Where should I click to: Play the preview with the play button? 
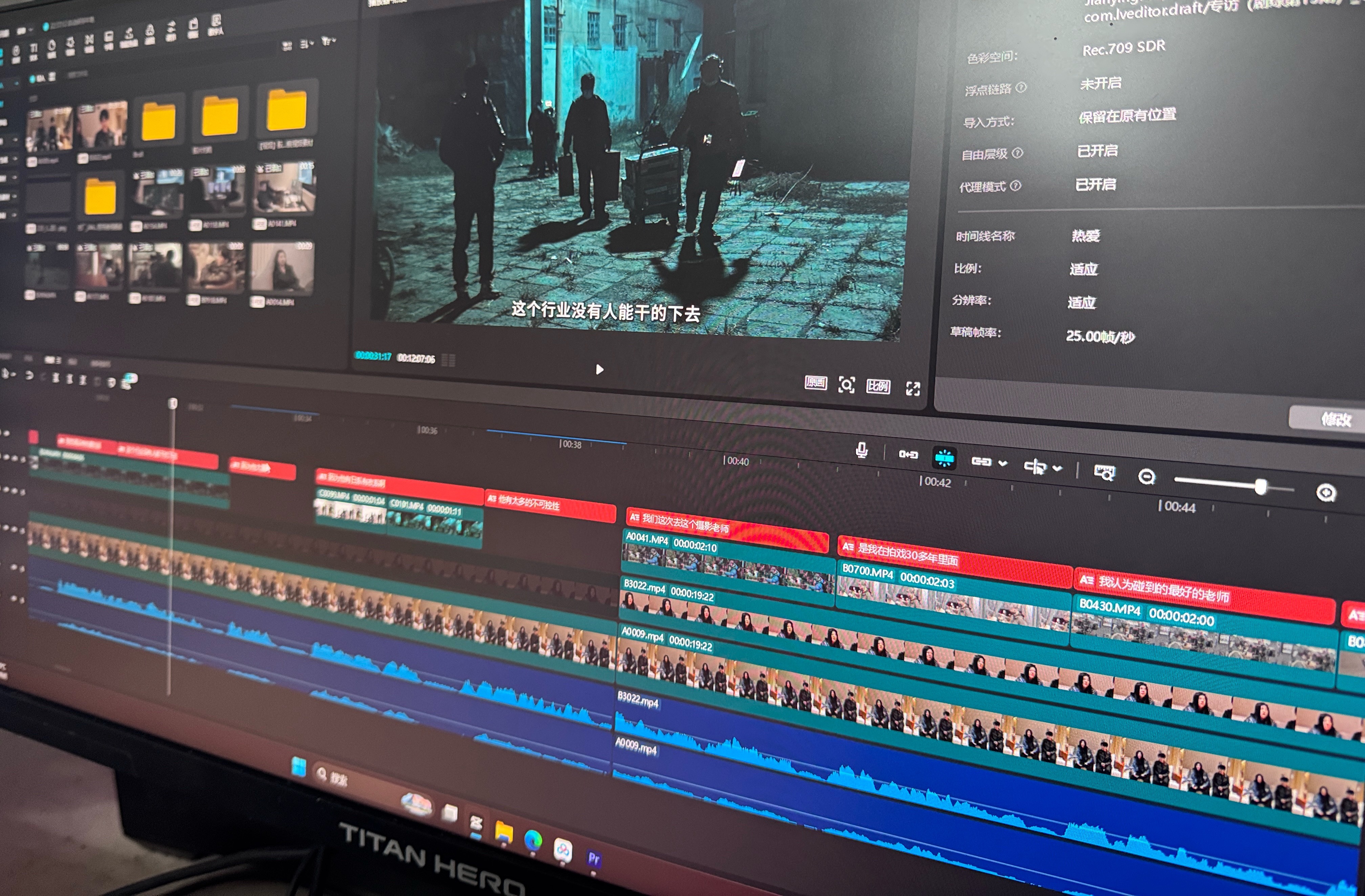tap(599, 370)
